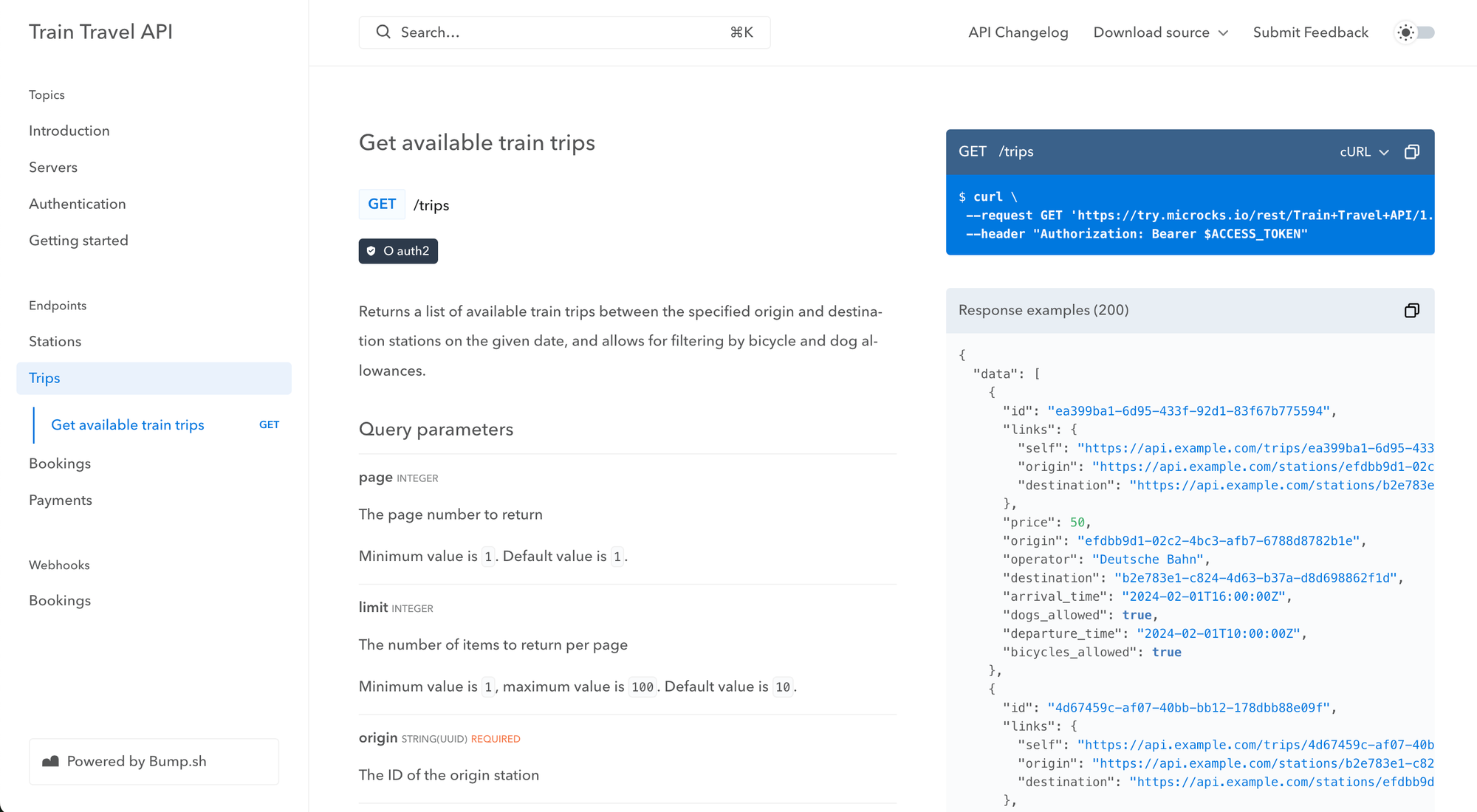Screen dimensions: 1477x812
Task: Open the API Changelog link
Action: [x=1018, y=32]
